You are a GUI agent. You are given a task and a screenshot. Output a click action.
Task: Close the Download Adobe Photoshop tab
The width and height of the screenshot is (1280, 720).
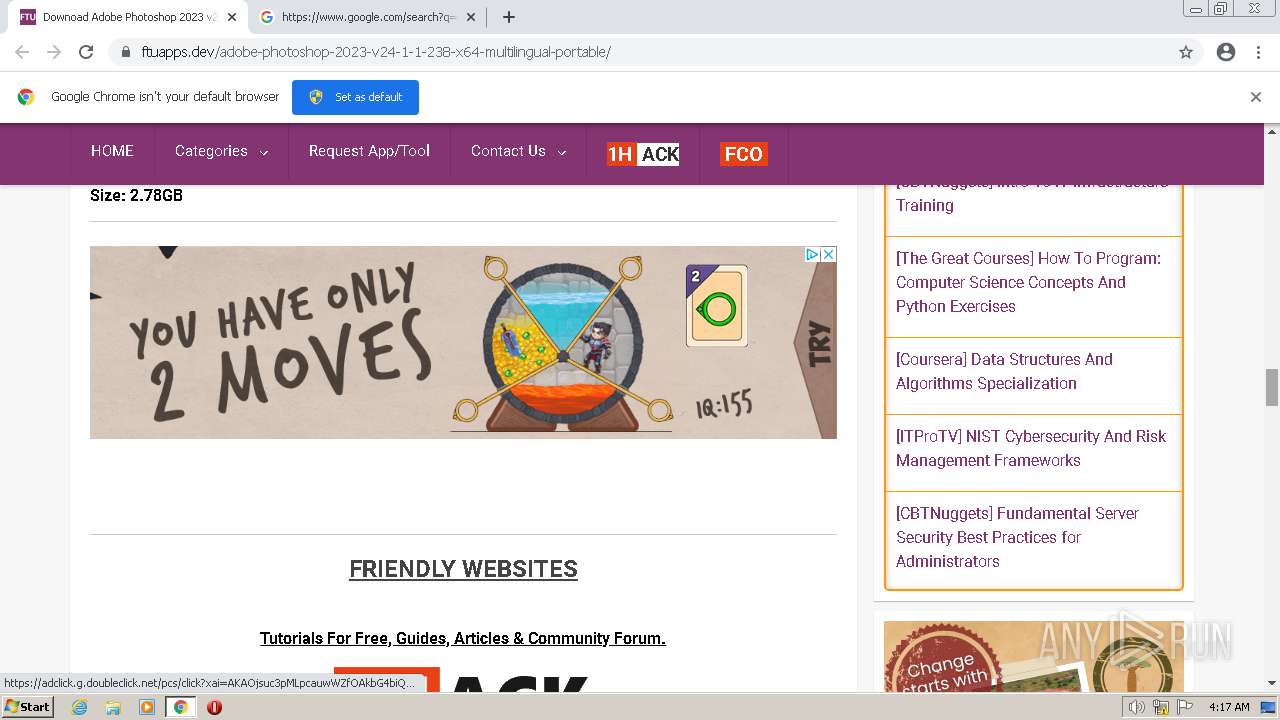coord(232,17)
